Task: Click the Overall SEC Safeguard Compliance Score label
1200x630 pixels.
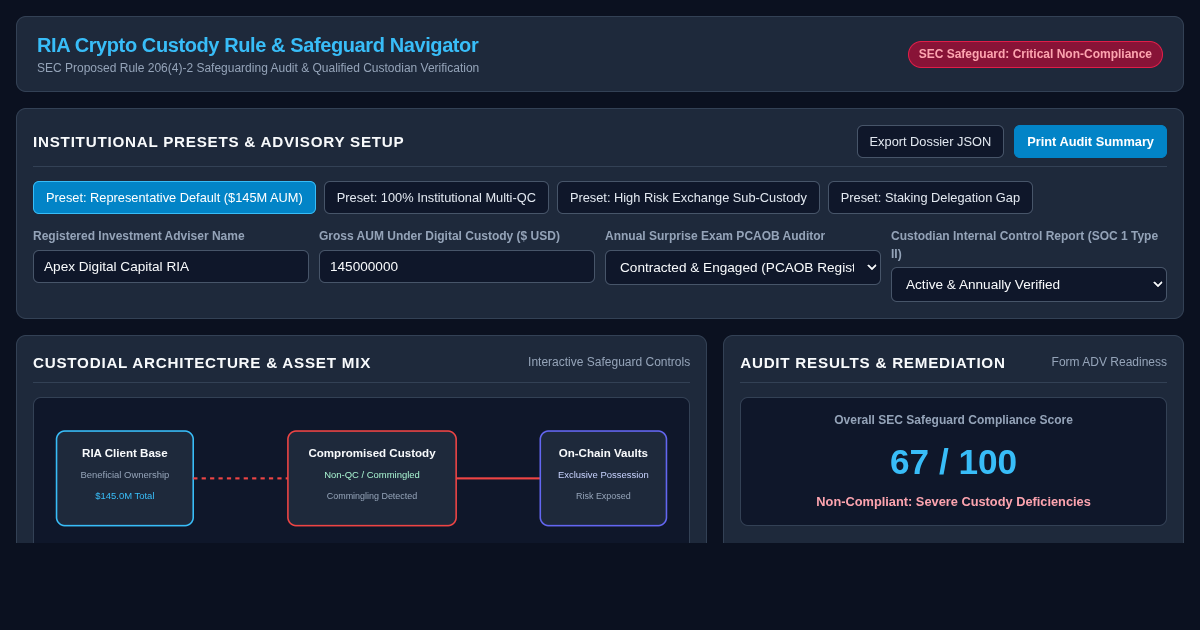Action: (x=953, y=420)
